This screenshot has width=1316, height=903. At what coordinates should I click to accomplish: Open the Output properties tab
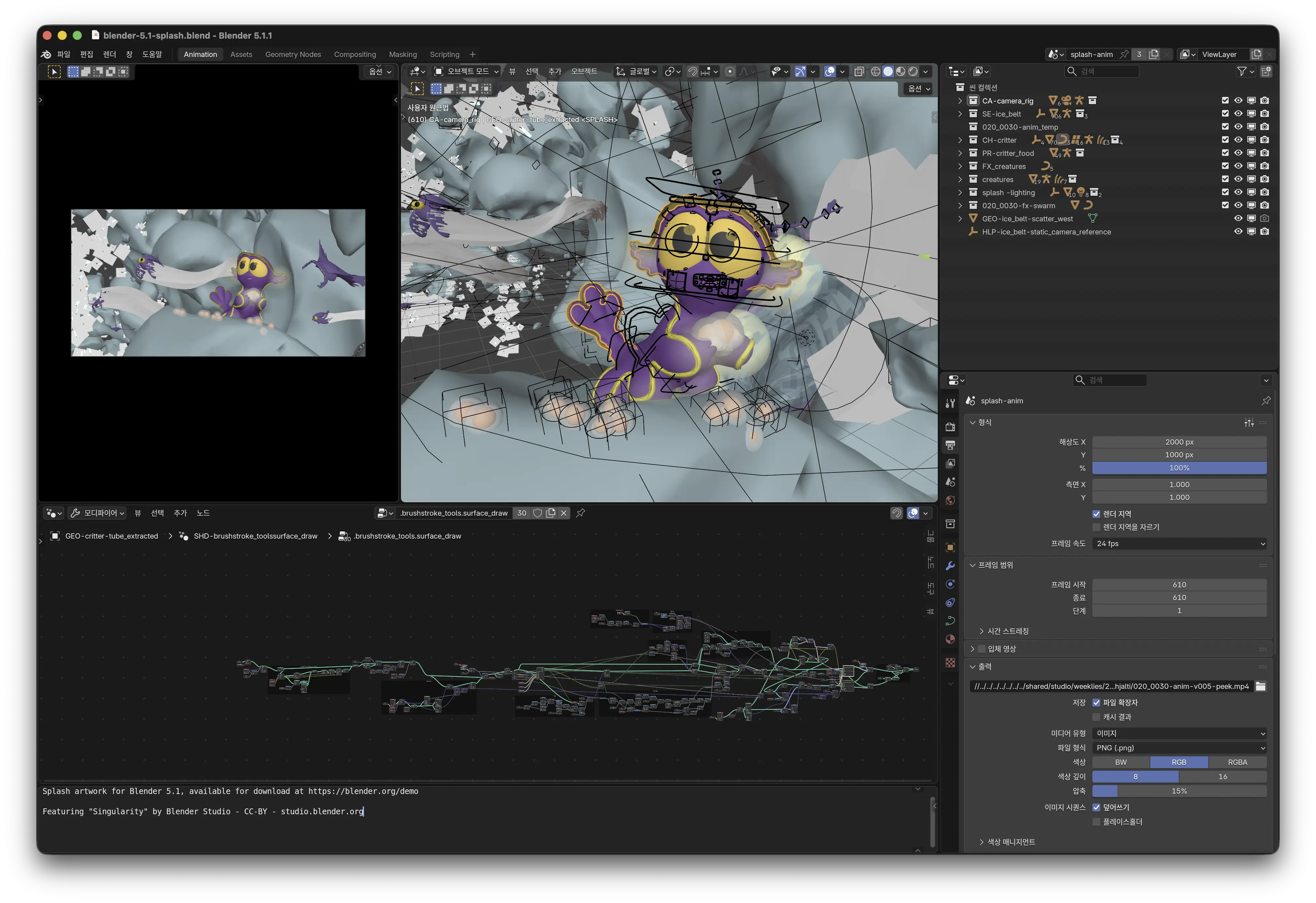950,445
